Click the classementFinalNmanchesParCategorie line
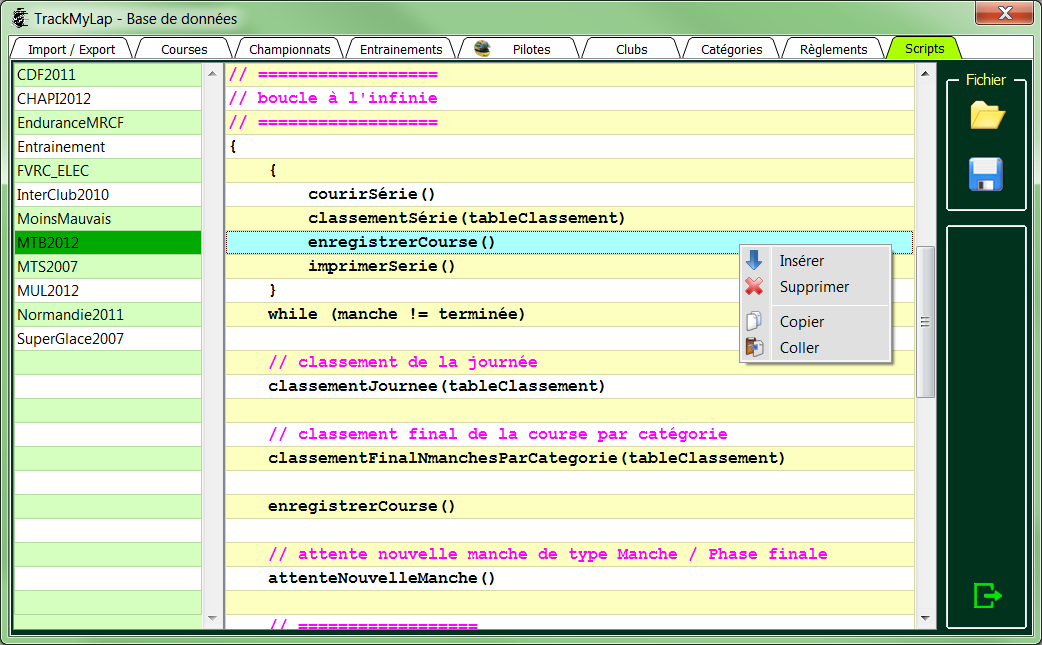Image resolution: width=1042 pixels, height=645 pixels. [x=570, y=458]
